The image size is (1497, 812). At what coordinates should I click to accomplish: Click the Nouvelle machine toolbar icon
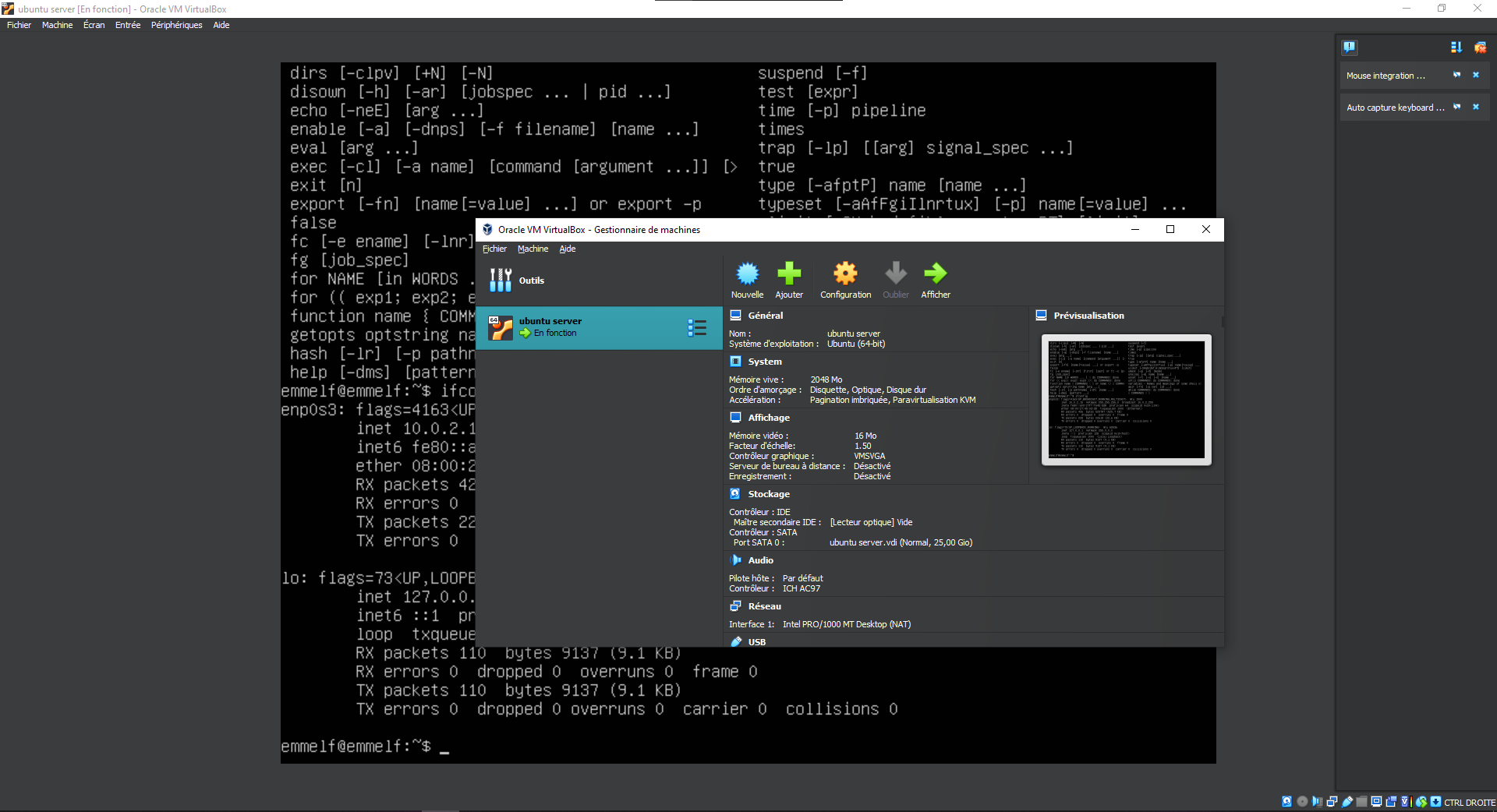pos(747,274)
